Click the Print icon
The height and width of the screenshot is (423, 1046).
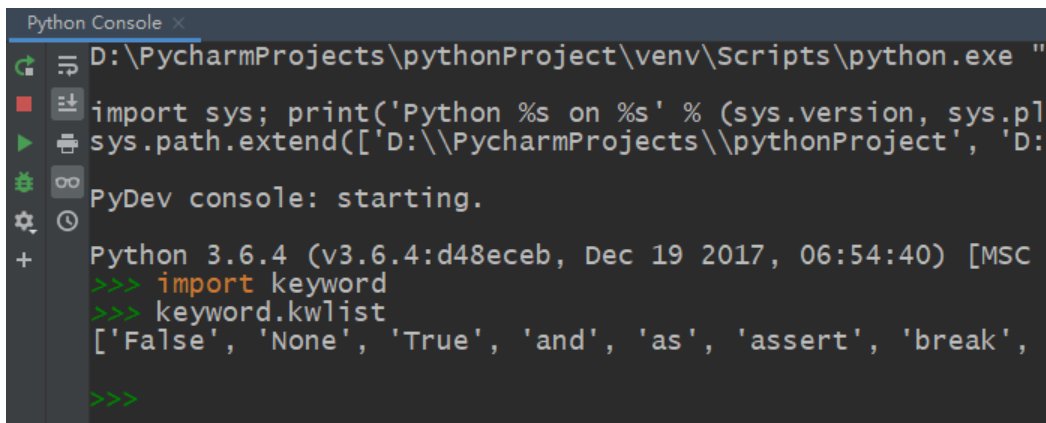point(67,143)
